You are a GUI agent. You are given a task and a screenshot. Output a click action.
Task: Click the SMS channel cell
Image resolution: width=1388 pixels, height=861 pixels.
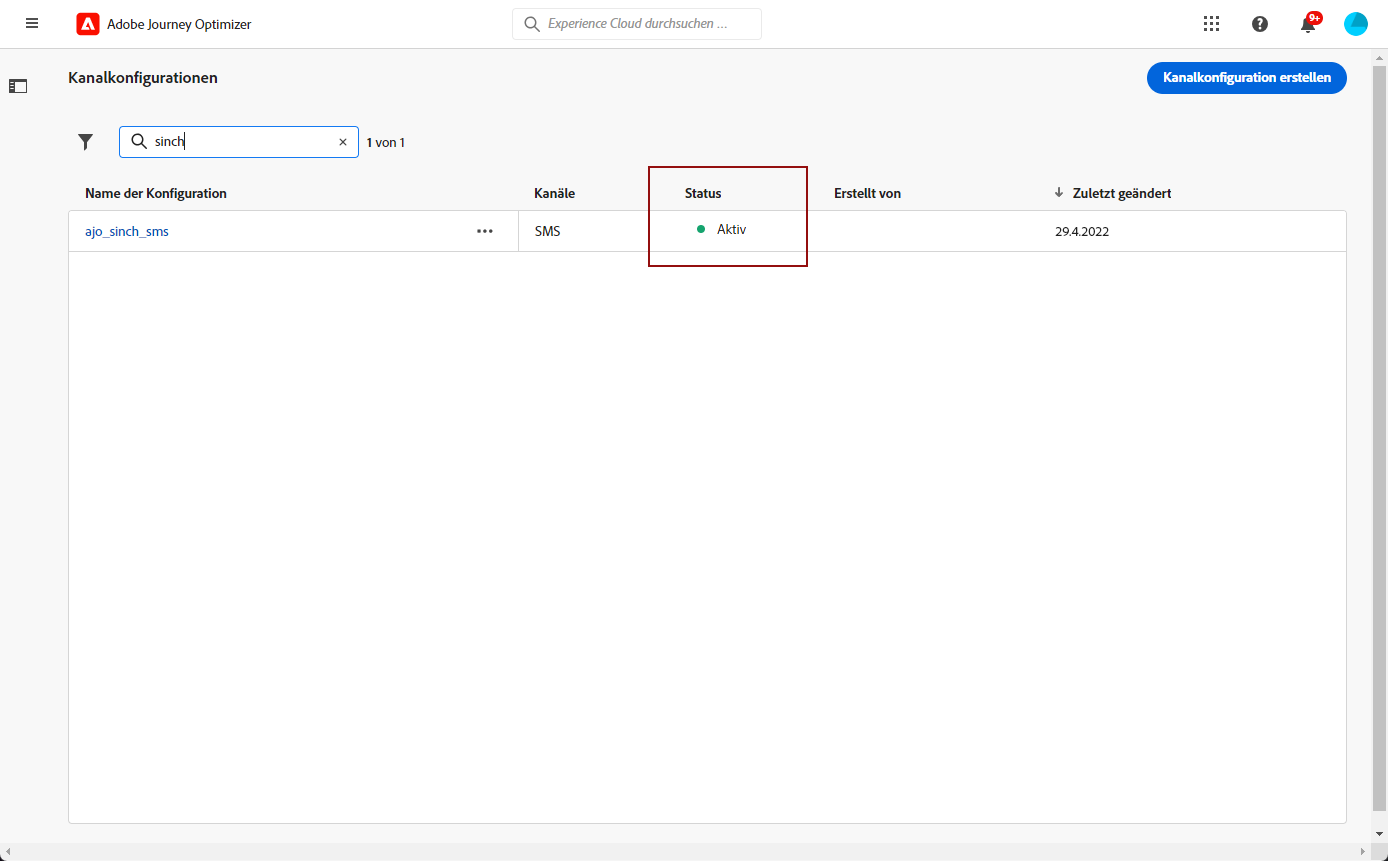tap(548, 231)
